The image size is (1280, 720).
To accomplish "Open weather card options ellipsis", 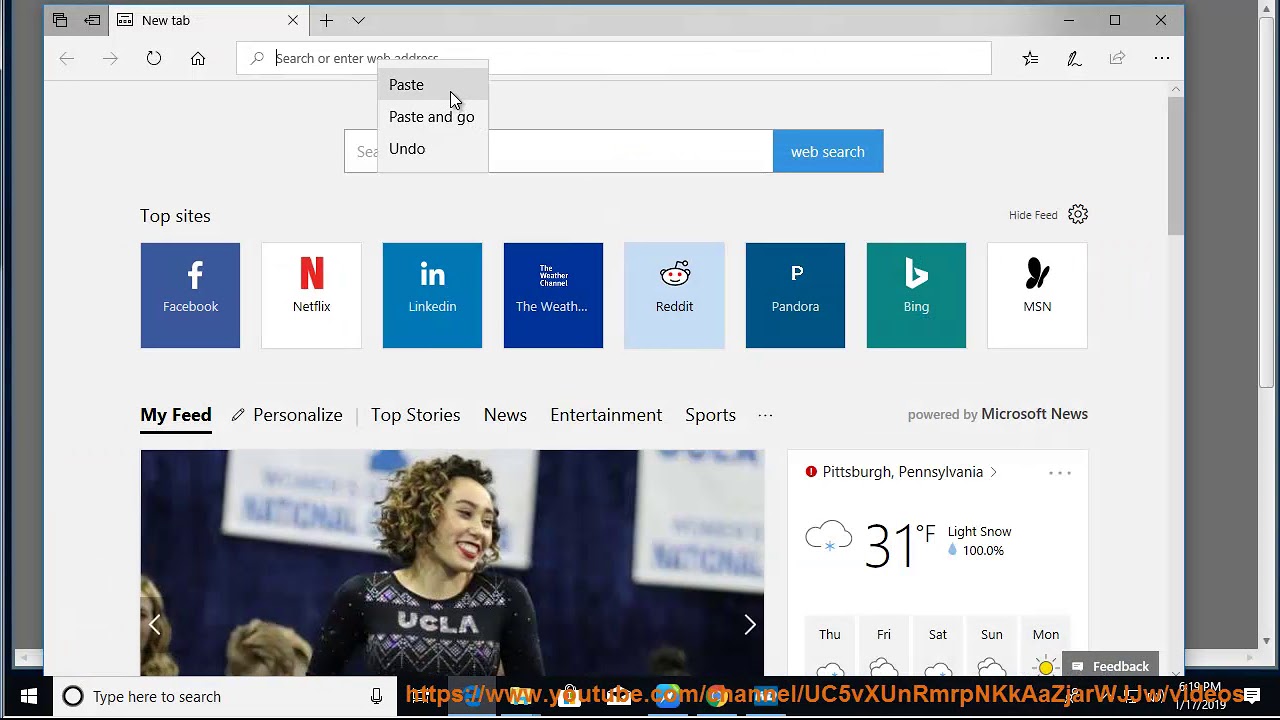I will coord(1060,473).
